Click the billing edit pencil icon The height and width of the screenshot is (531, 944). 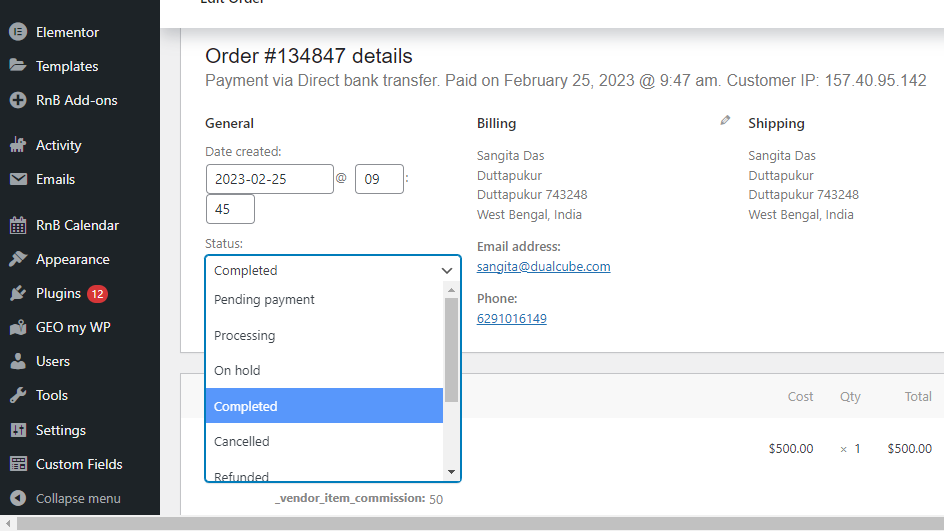coord(725,120)
